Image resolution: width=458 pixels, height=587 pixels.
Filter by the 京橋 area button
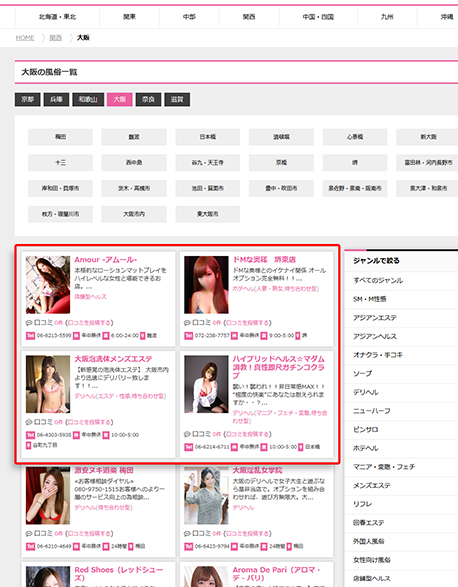[281, 163]
